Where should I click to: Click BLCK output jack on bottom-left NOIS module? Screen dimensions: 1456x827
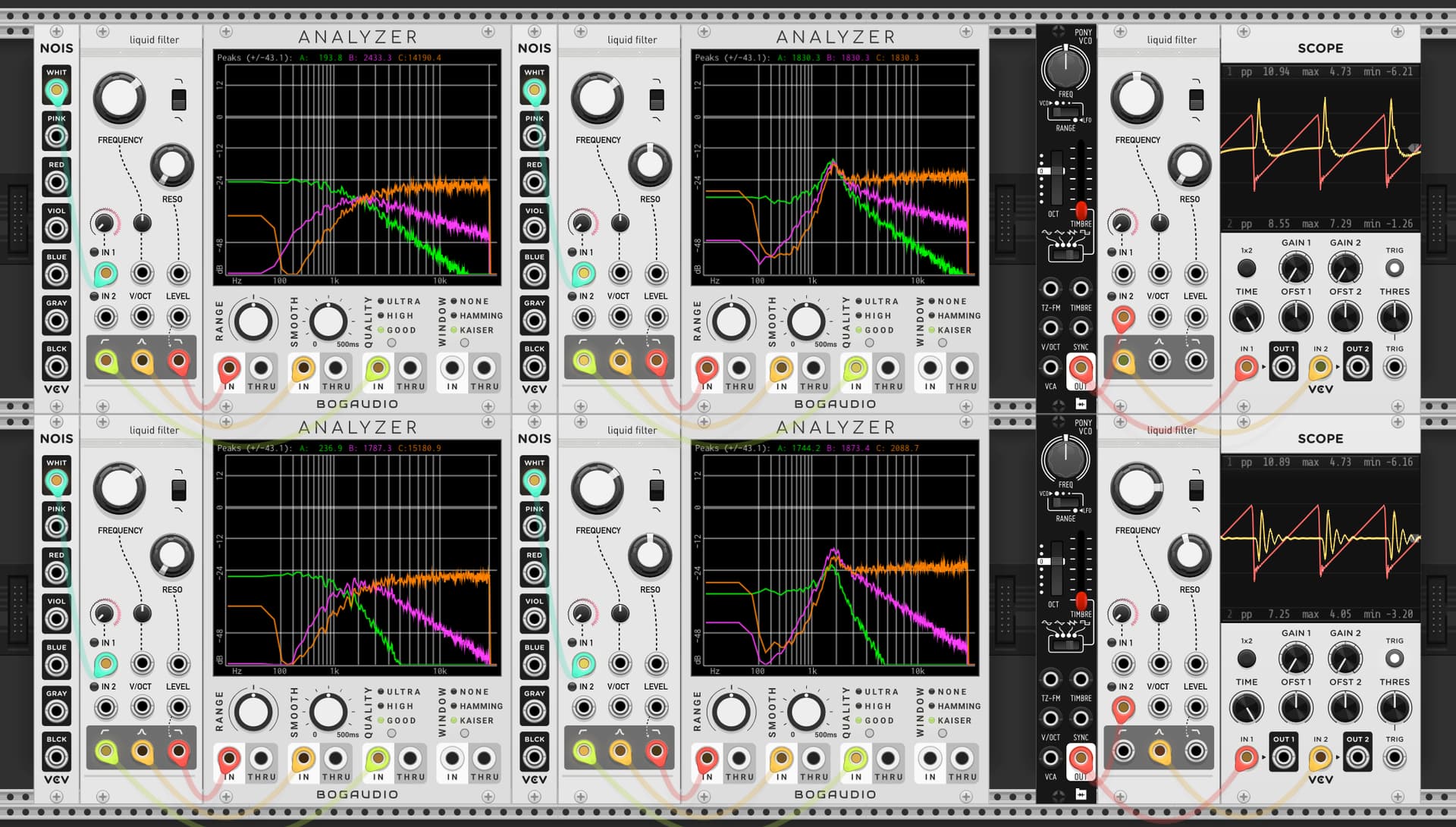56,757
